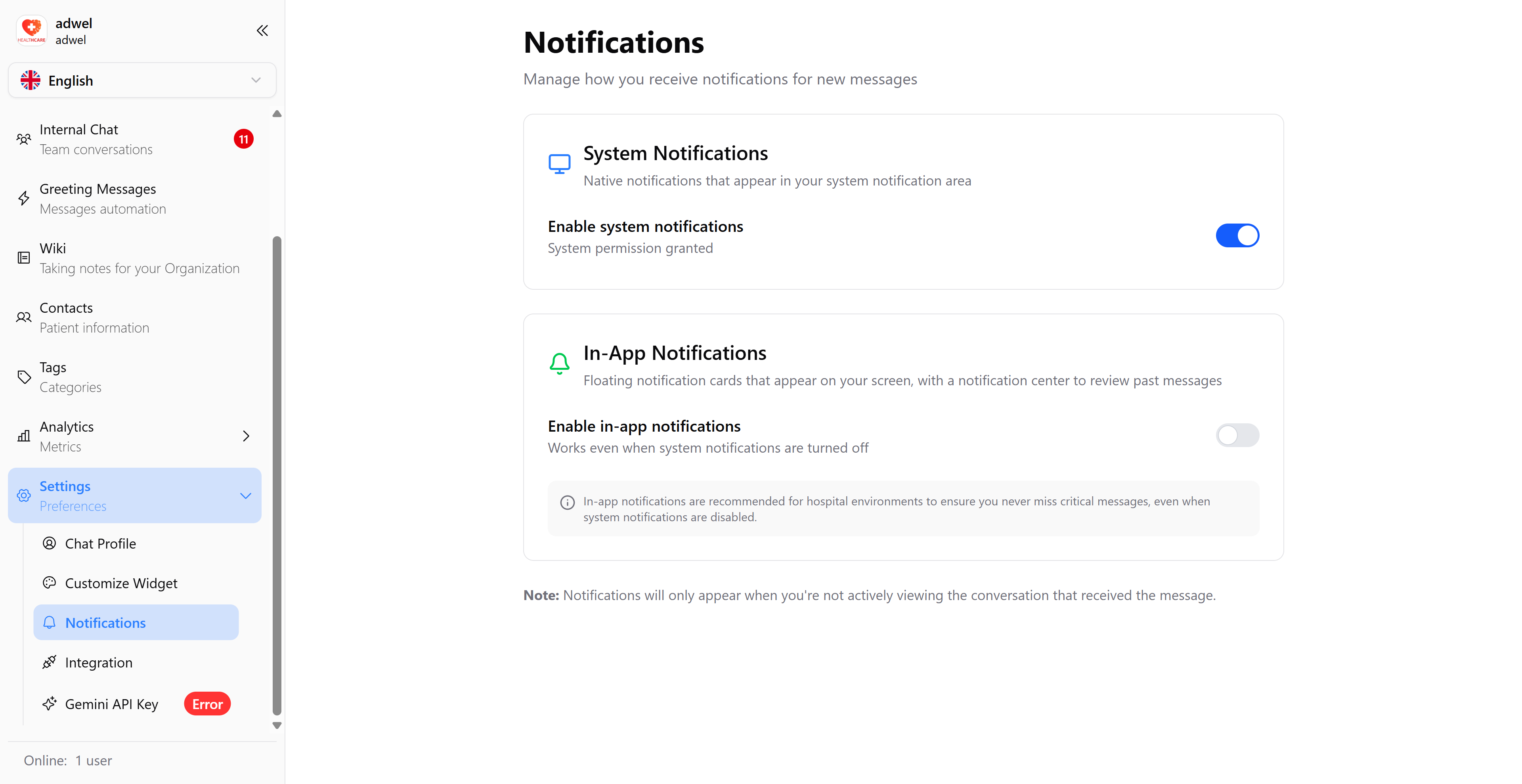This screenshot has height=784, width=1522.
Task: Select the Notifications bell icon
Action: coord(50,622)
